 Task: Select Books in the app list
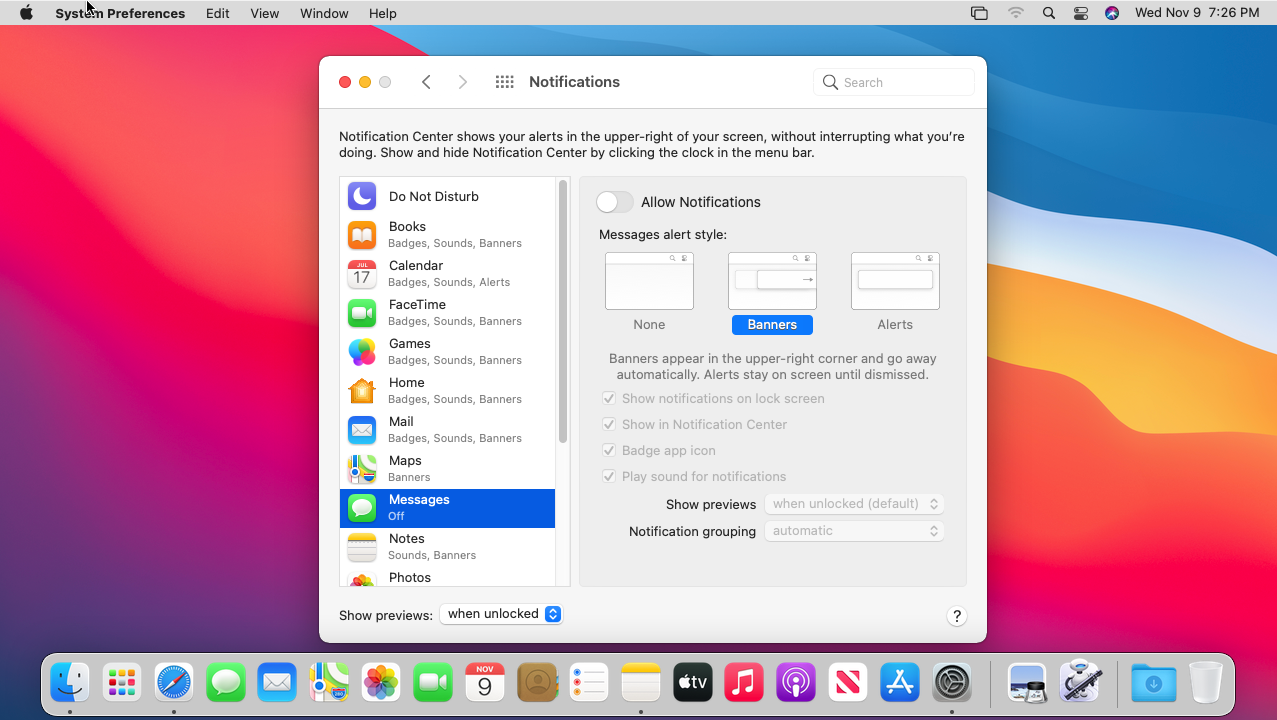tap(447, 235)
